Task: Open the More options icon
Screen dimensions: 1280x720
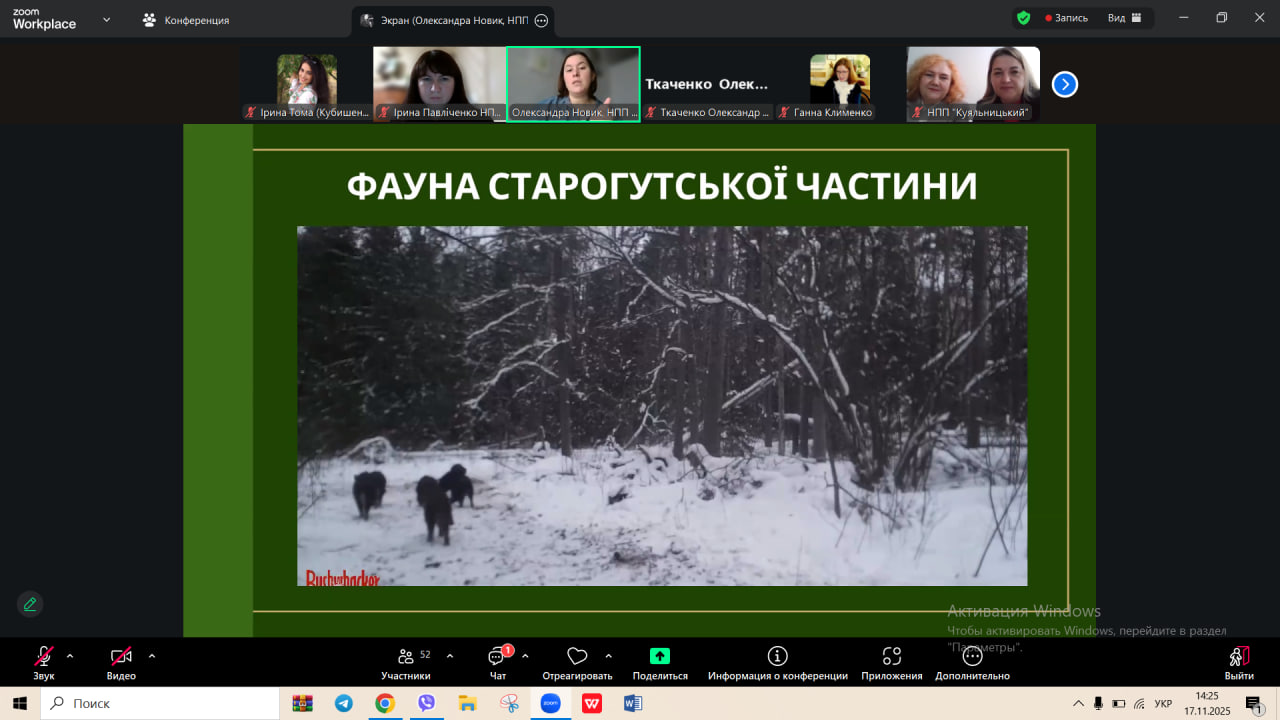Action: pyautogui.click(x=972, y=656)
